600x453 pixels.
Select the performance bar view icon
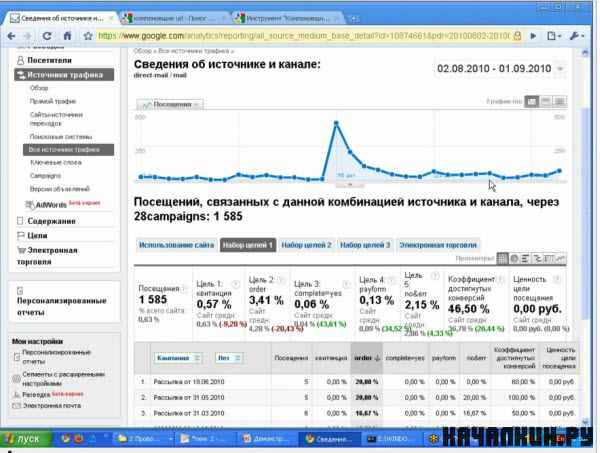pos(525,259)
